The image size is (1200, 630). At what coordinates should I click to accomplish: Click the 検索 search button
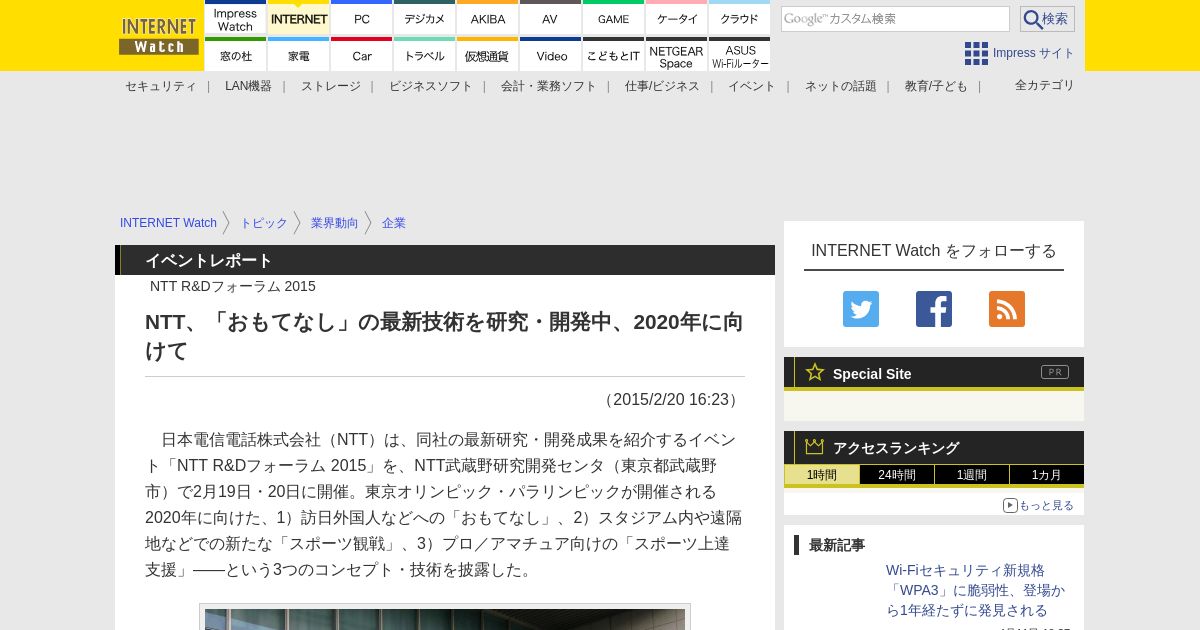pos(1047,19)
